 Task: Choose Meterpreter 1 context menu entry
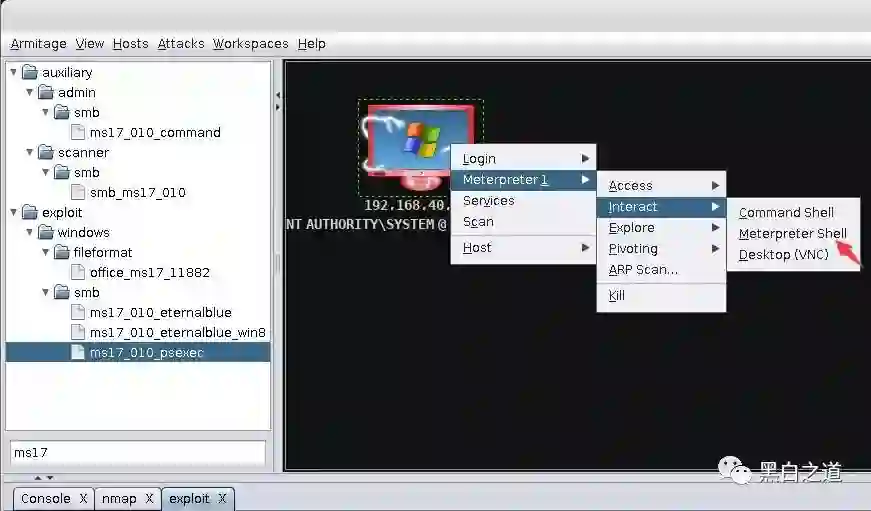pos(523,180)
